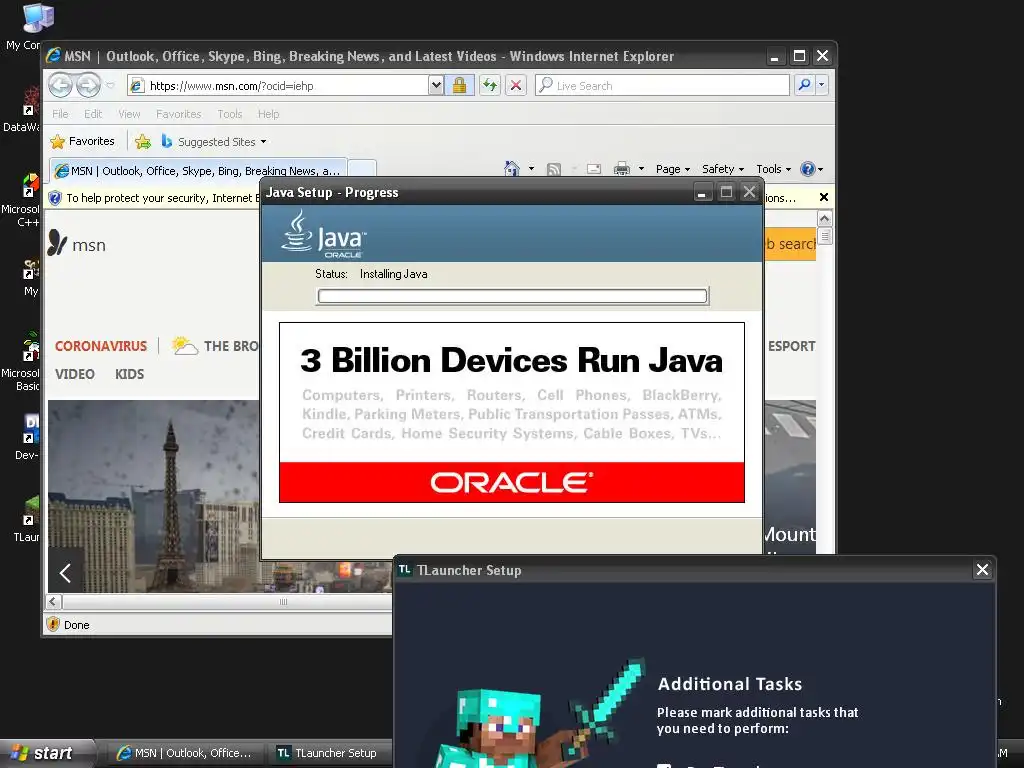The image size is (1024, 768).
Task: Open the ESPORT link on MSN
Action: click(792, 346)
